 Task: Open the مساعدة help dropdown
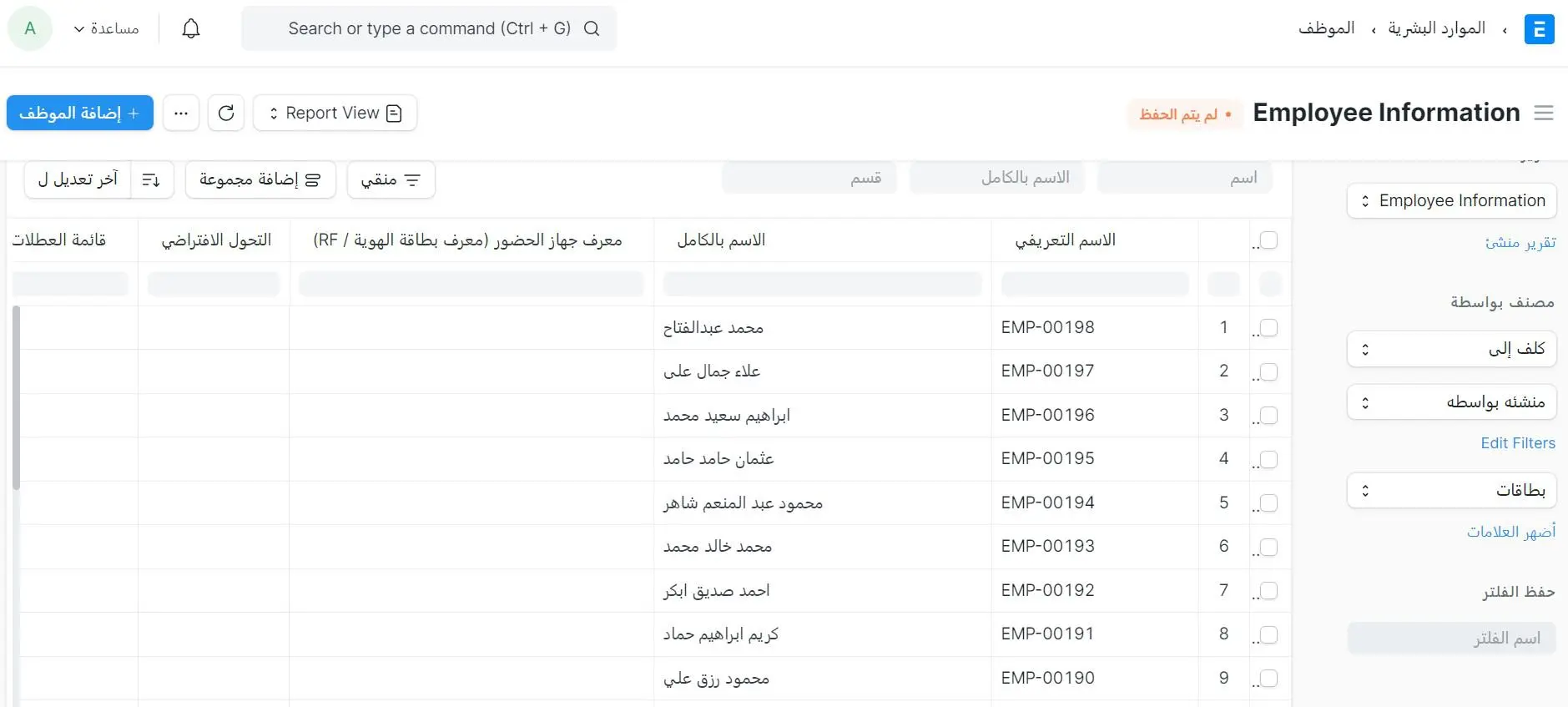107,28
